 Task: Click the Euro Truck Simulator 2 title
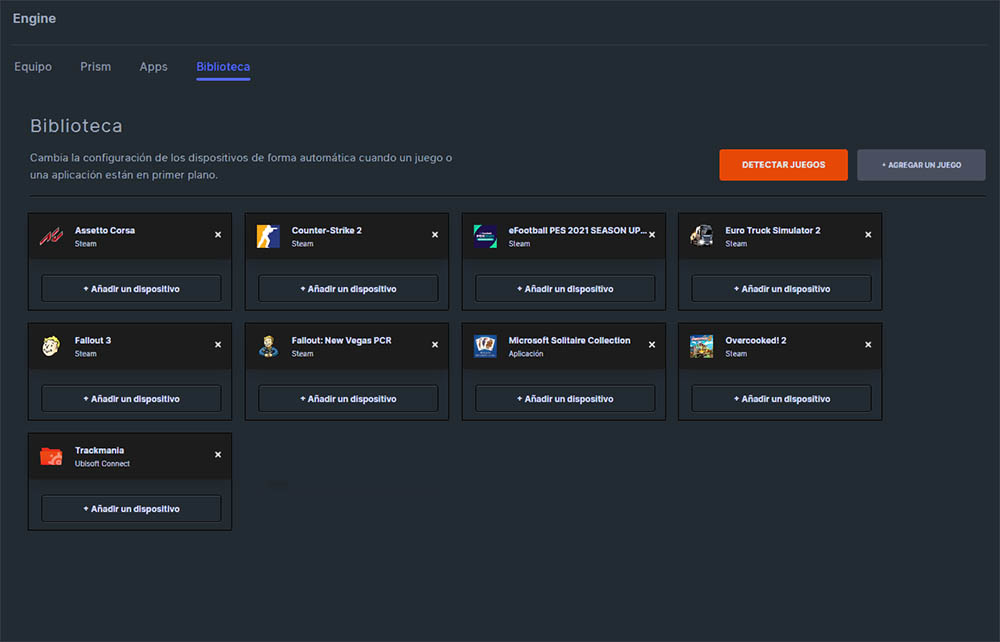pos(772,230)
